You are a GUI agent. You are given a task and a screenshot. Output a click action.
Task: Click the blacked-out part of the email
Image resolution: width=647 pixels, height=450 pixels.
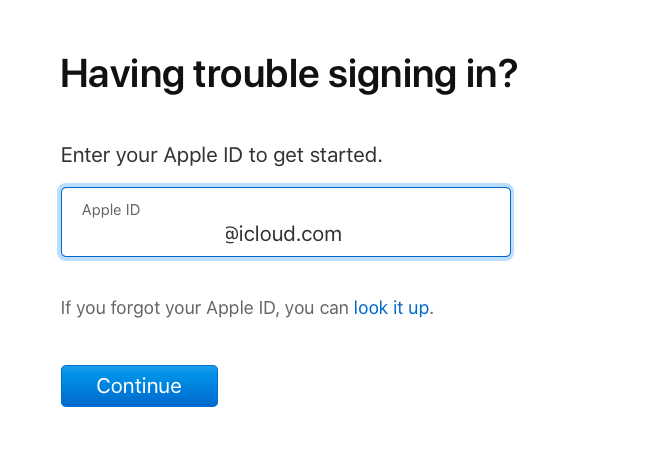(145, 235)
